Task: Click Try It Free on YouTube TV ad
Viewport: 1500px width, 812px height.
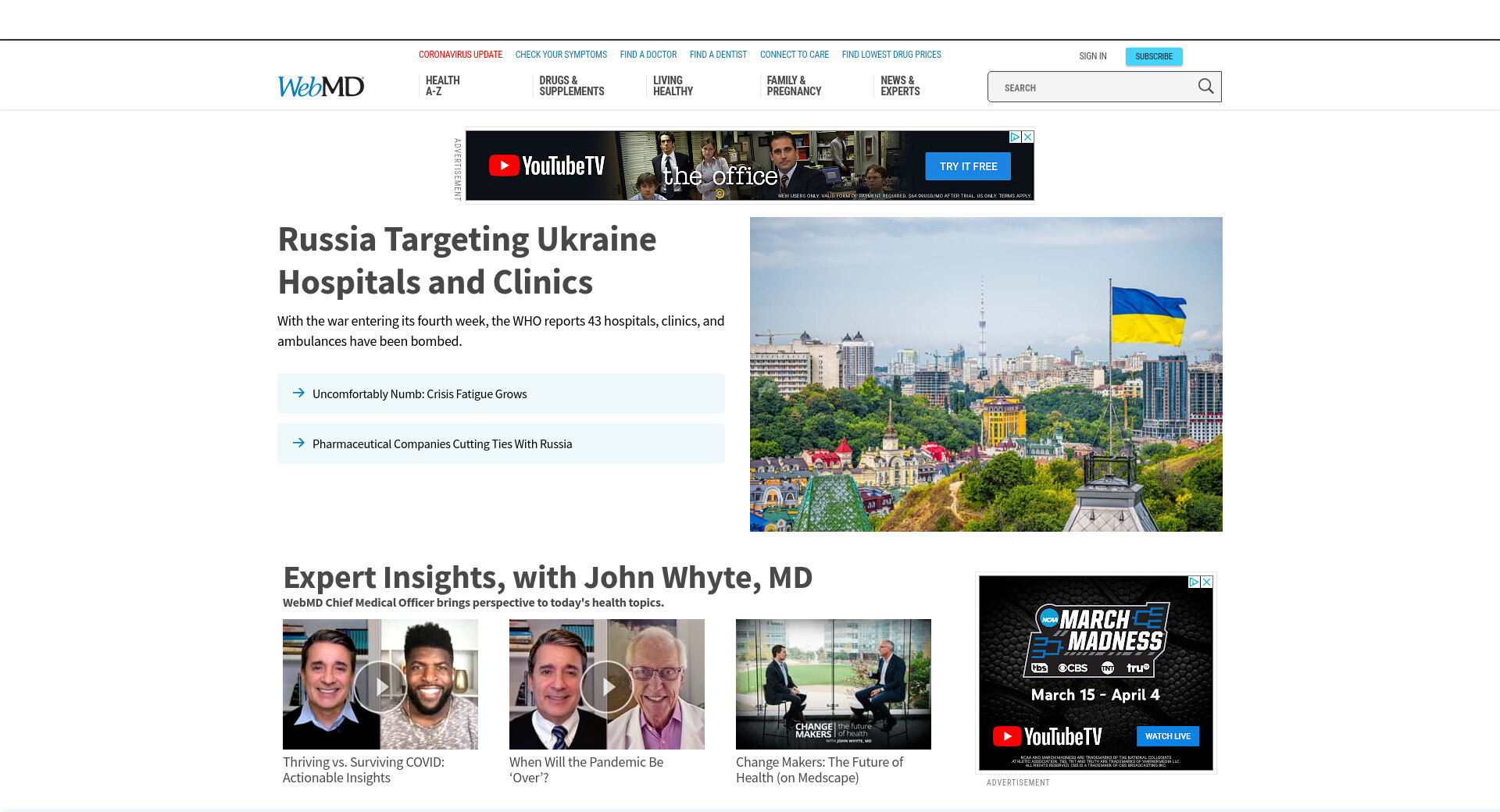Action: click(x=968, y=166)
